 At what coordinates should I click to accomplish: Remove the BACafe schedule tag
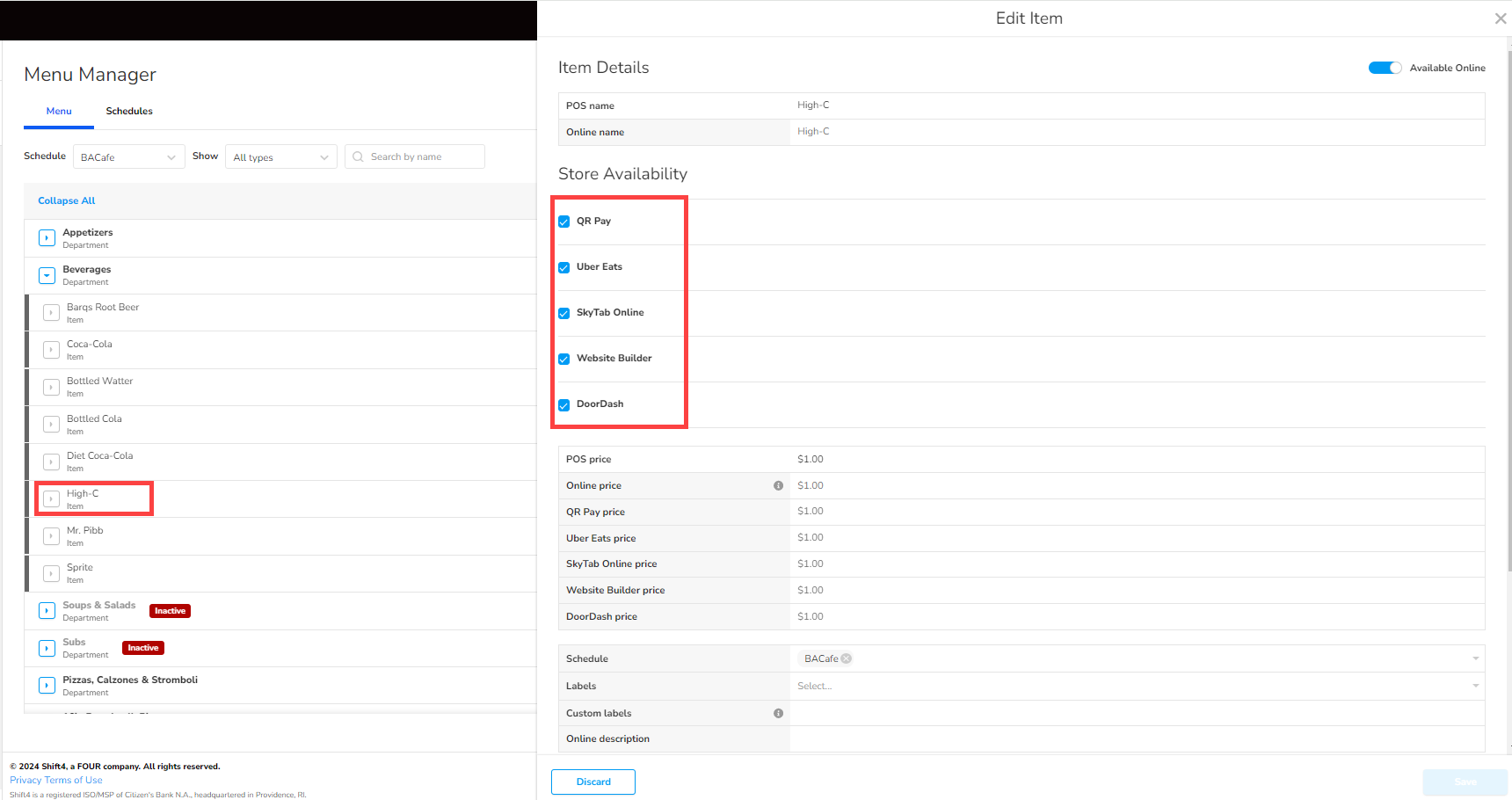click(x=847, y=658)
